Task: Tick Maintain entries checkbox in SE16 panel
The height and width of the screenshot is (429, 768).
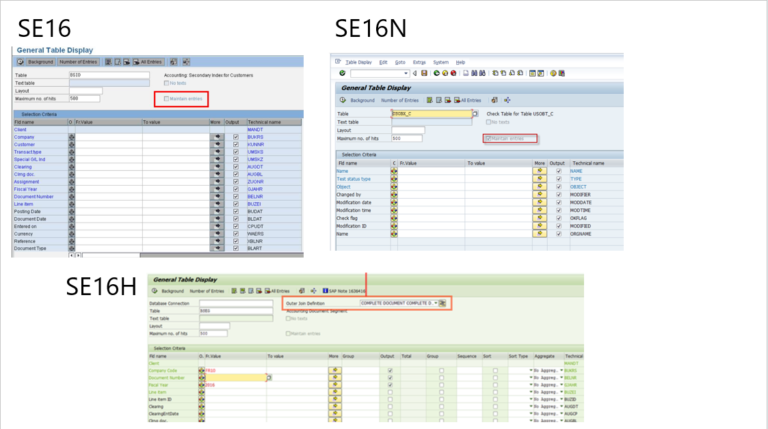Action: tap(167, 99)
